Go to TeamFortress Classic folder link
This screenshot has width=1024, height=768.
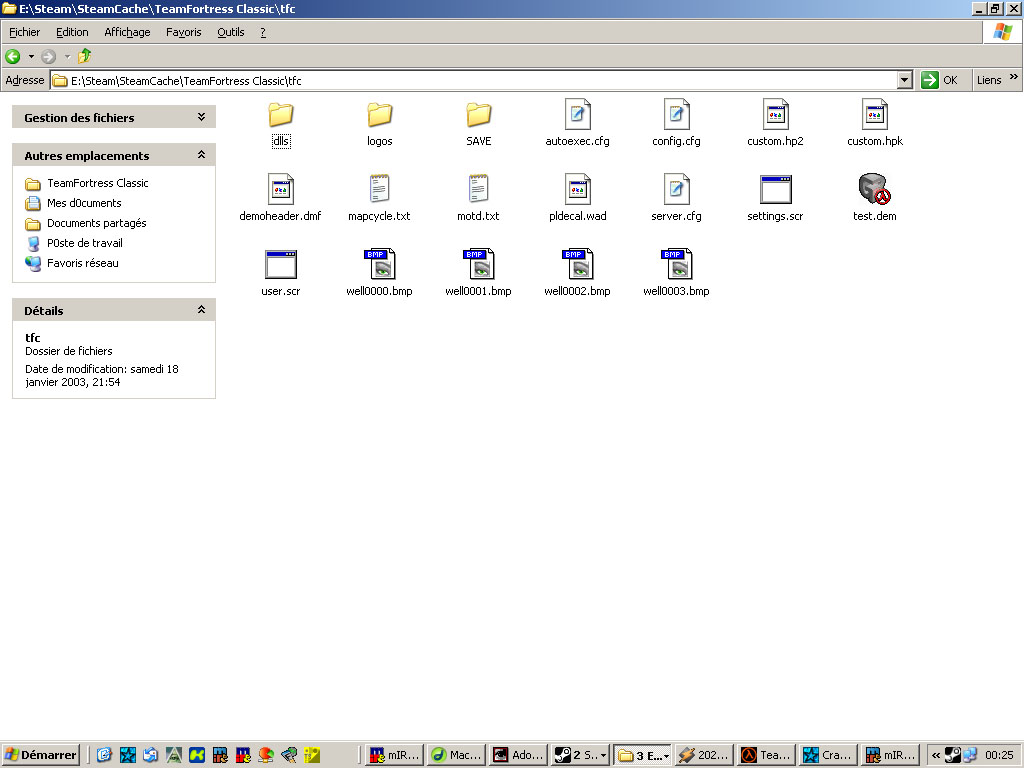pos(87,184)
